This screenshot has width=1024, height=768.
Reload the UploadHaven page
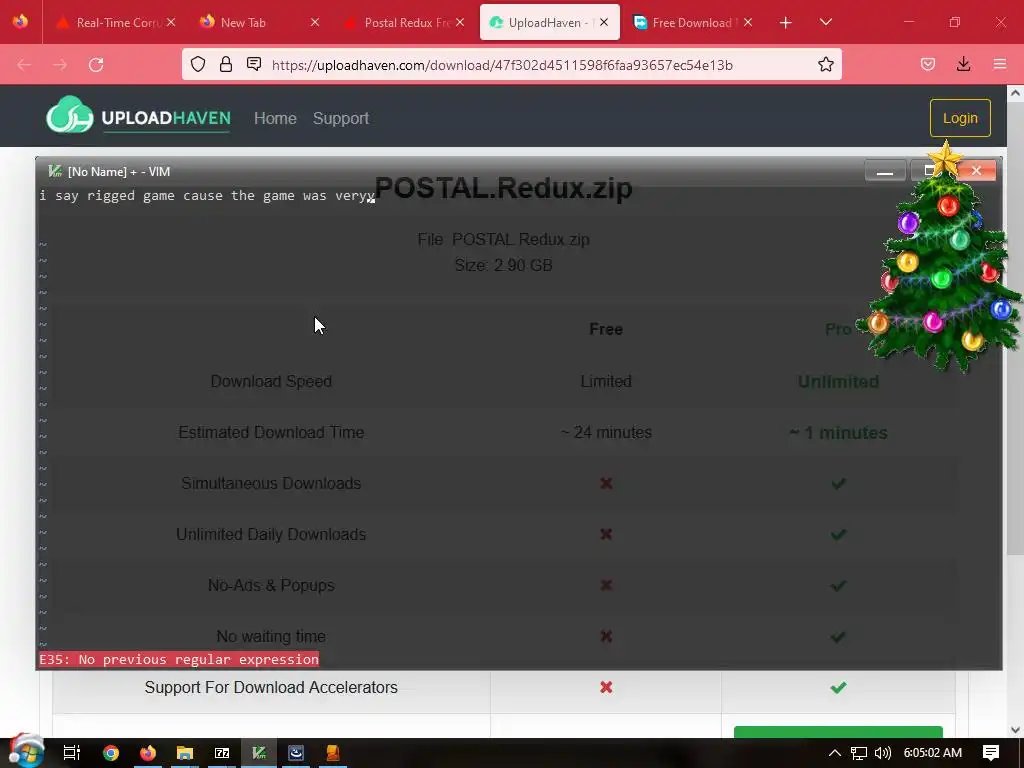pyautogui.click(x=96, y=65)
